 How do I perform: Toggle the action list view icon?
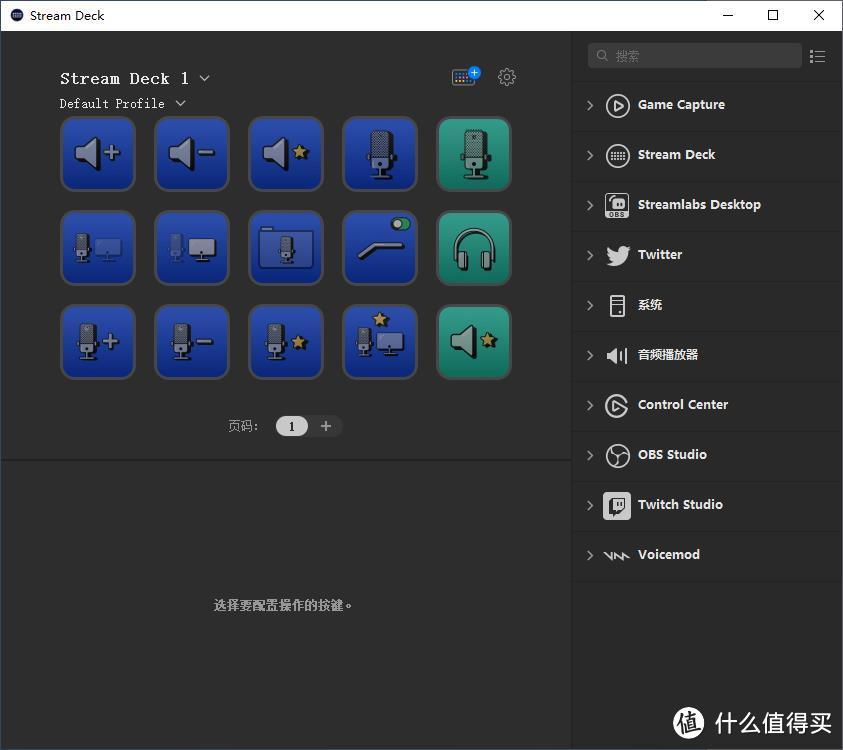pos(817,56)
